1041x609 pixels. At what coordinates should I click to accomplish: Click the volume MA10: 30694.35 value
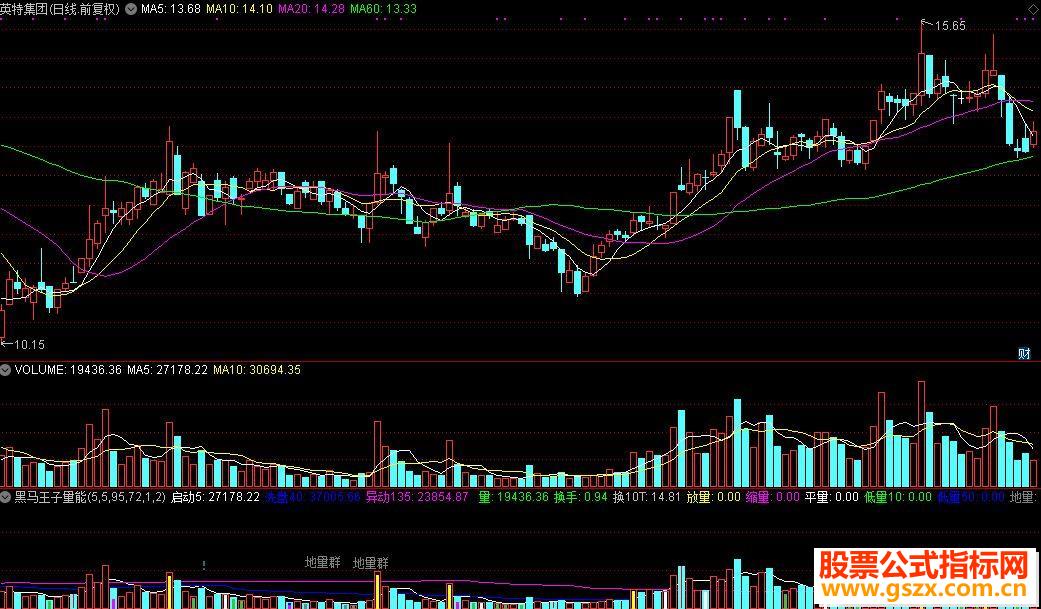(x=257, y=370)
